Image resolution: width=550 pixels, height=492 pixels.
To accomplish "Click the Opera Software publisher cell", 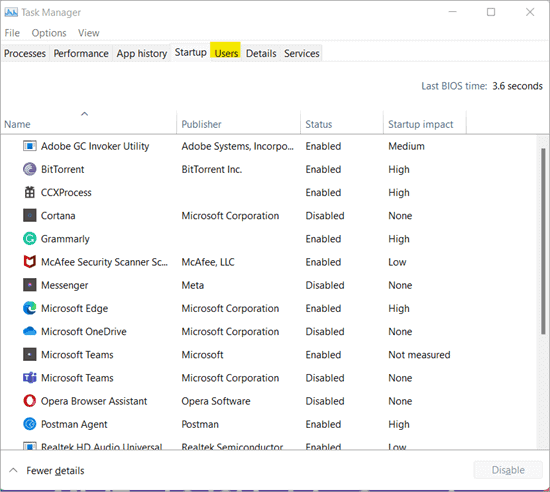I will [x=216, y=400].
